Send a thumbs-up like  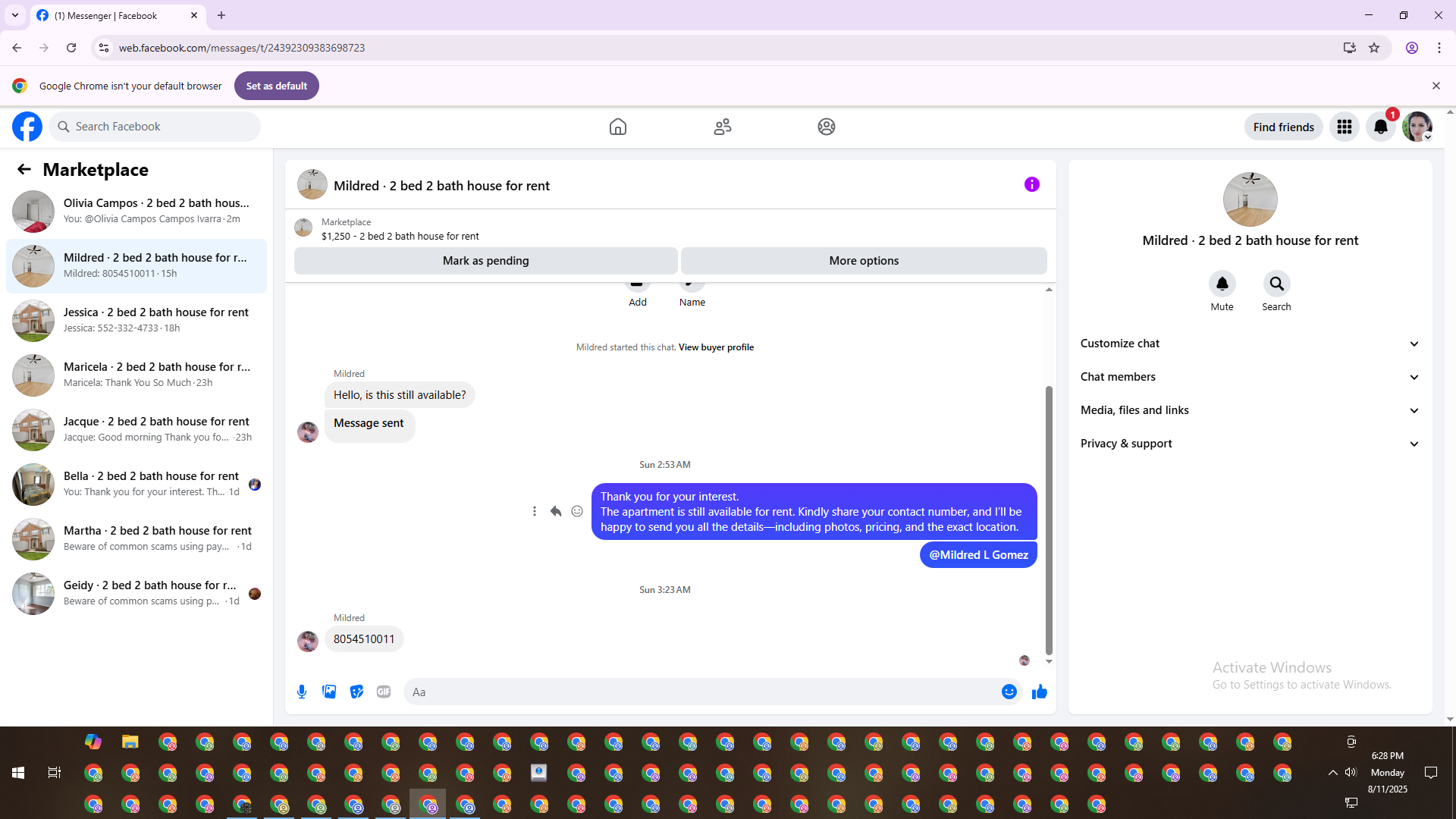pyautogui.click(x=1039, y=692)
